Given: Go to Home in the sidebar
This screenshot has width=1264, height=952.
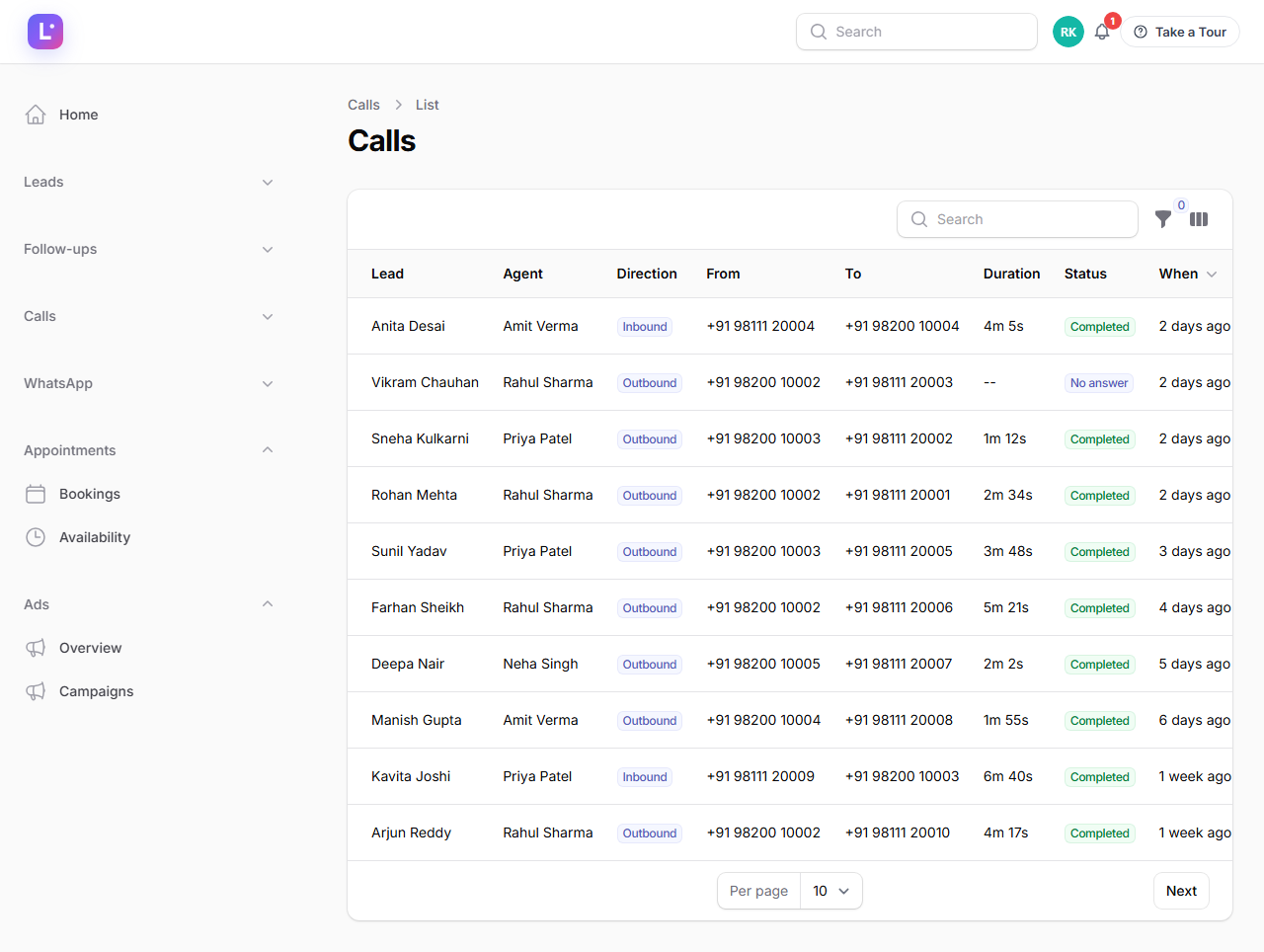Looking at the screenshot, I should [x=148, y=115].
